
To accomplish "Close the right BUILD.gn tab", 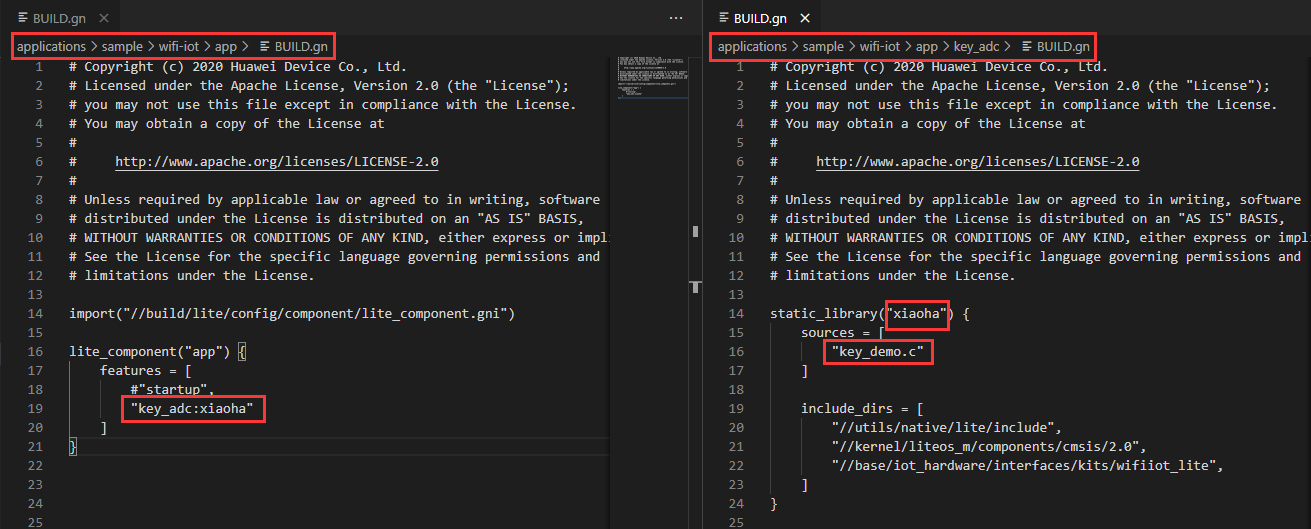I will pyautogui.click(x=805, y=18).
